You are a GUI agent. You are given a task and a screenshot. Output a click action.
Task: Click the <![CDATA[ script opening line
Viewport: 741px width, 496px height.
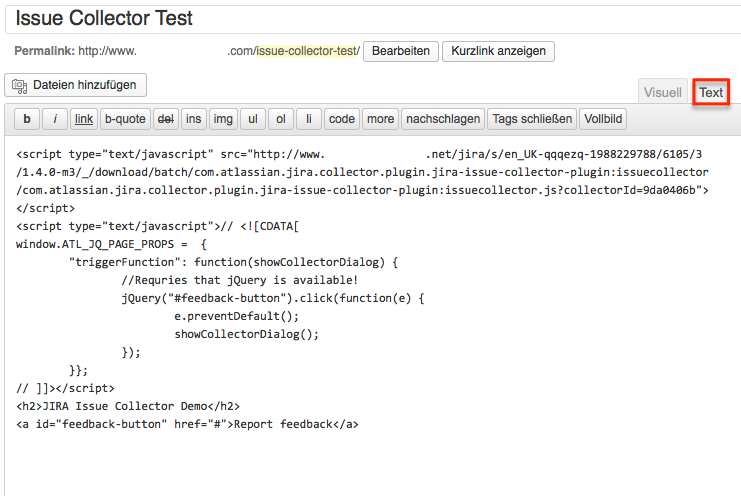click(x=157, y=226)
